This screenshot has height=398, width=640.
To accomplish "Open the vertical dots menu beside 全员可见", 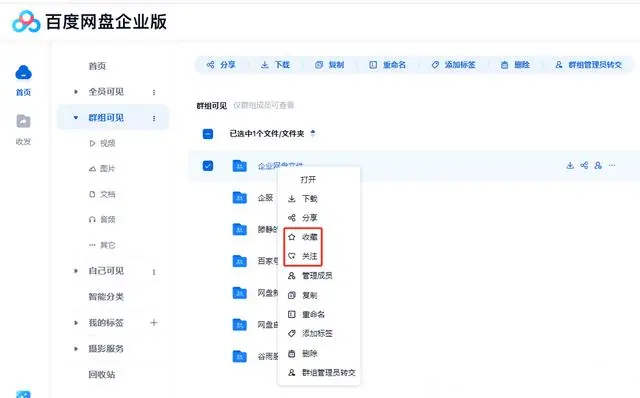I will click(154, 92).
